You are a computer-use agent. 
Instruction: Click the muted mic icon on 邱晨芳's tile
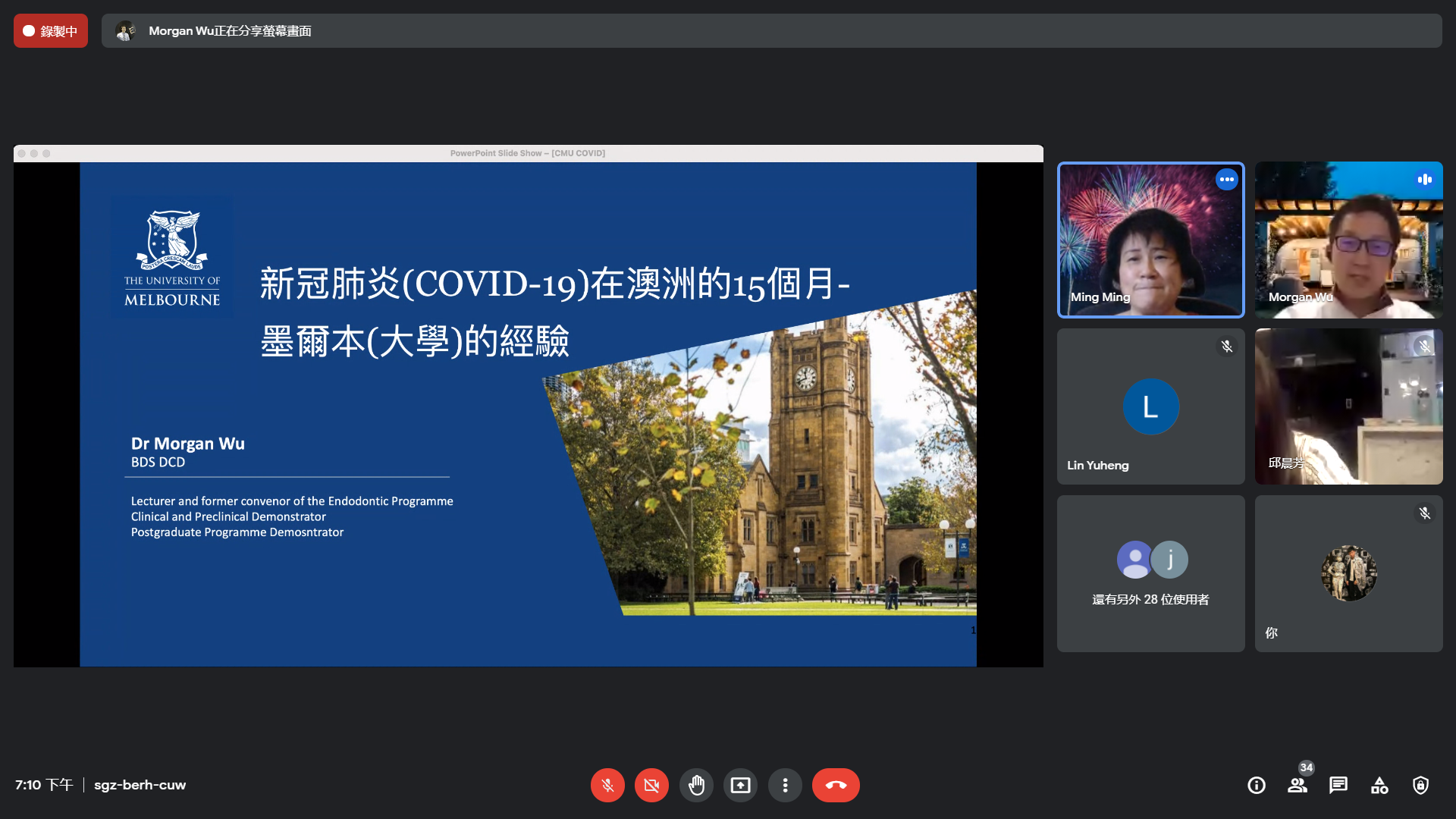pyautogui.click(x=1425, y=347)
